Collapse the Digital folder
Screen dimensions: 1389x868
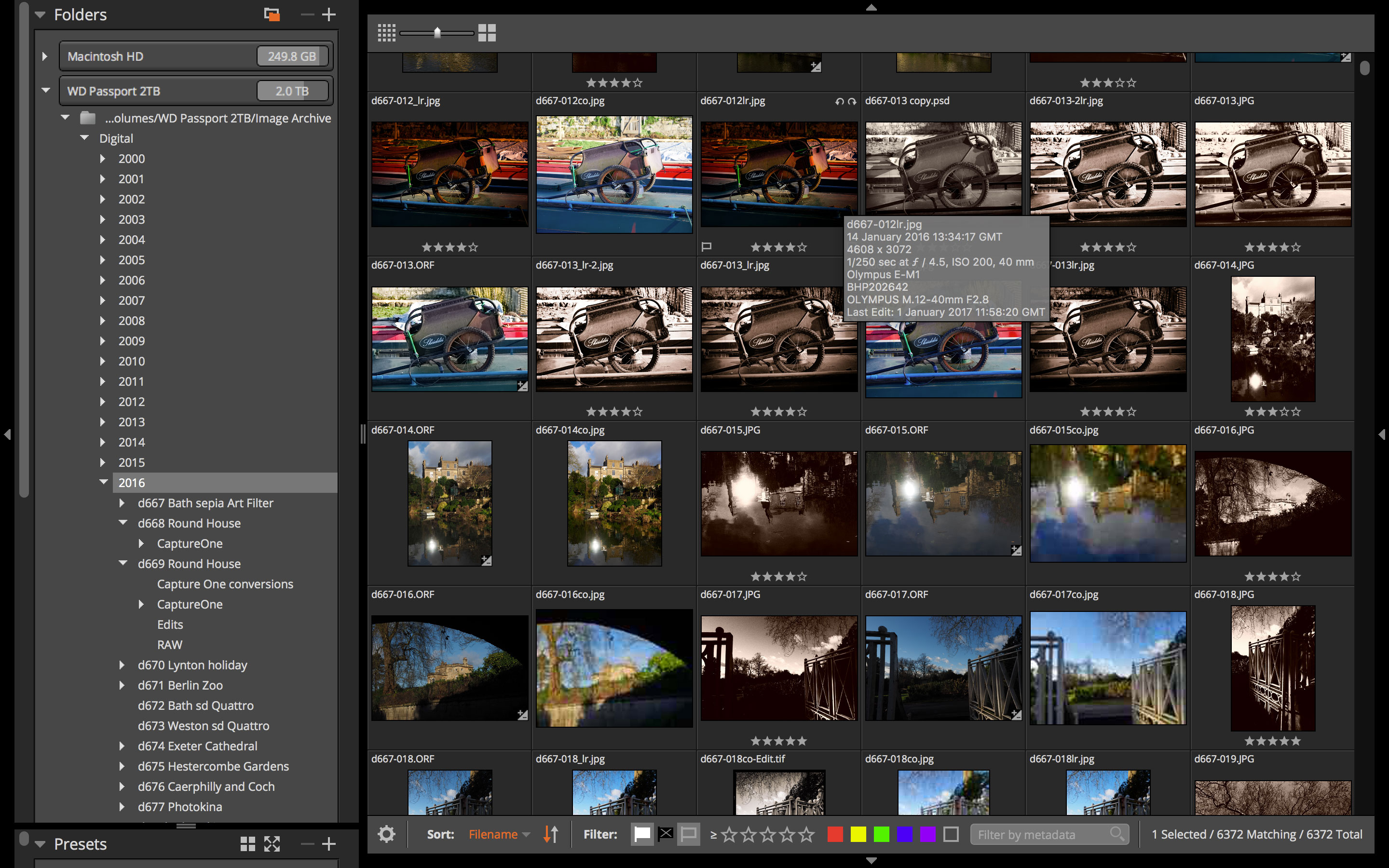pos(84,138)
